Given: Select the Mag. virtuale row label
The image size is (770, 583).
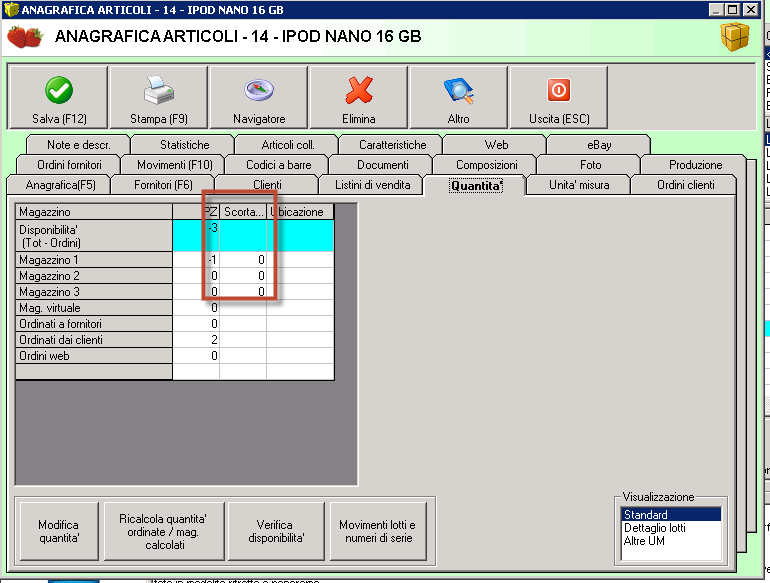Looking at the screenshot, I should [x=94, y=308].
